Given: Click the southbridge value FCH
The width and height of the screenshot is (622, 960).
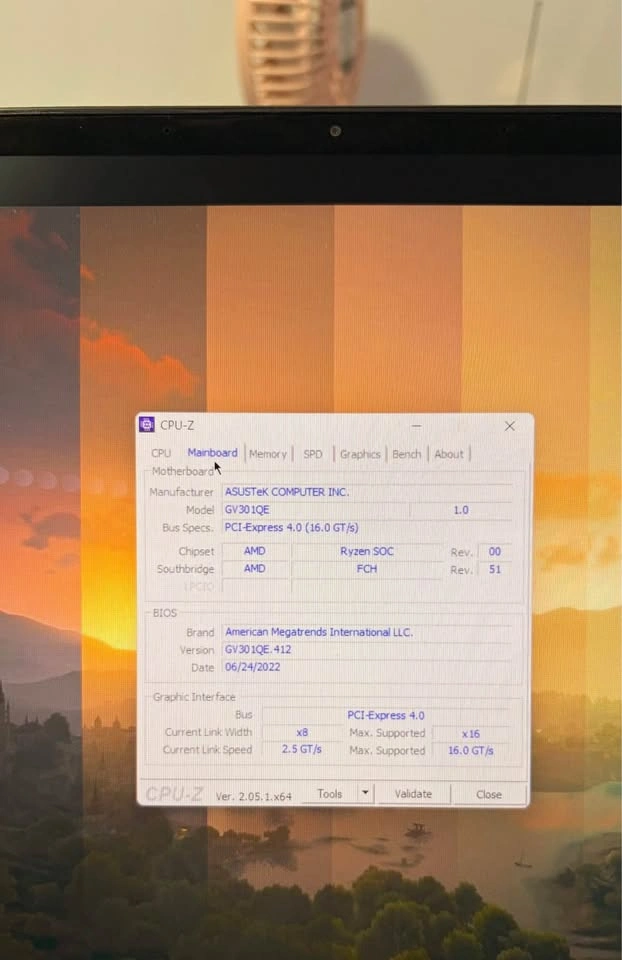Looking at the screenshot, I should (x=367, y=569).
